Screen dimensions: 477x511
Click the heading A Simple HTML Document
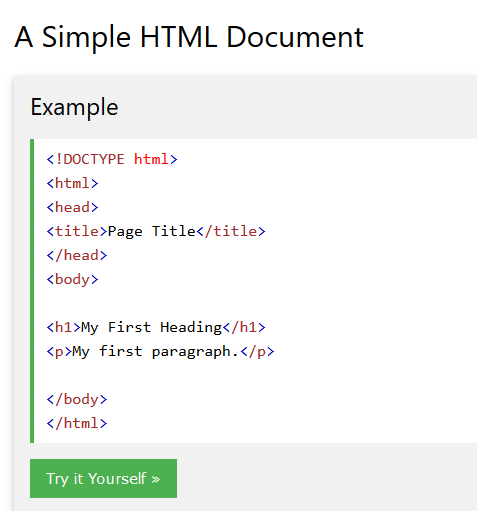pyautogui.click(x=189, y=37)
